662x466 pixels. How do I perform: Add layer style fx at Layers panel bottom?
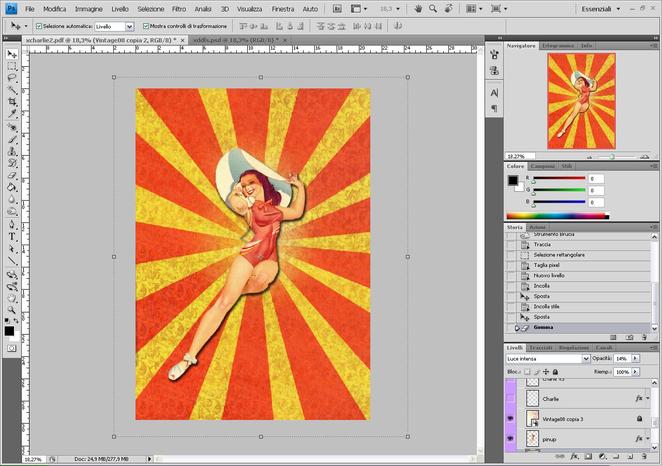(x=574, y=456)
